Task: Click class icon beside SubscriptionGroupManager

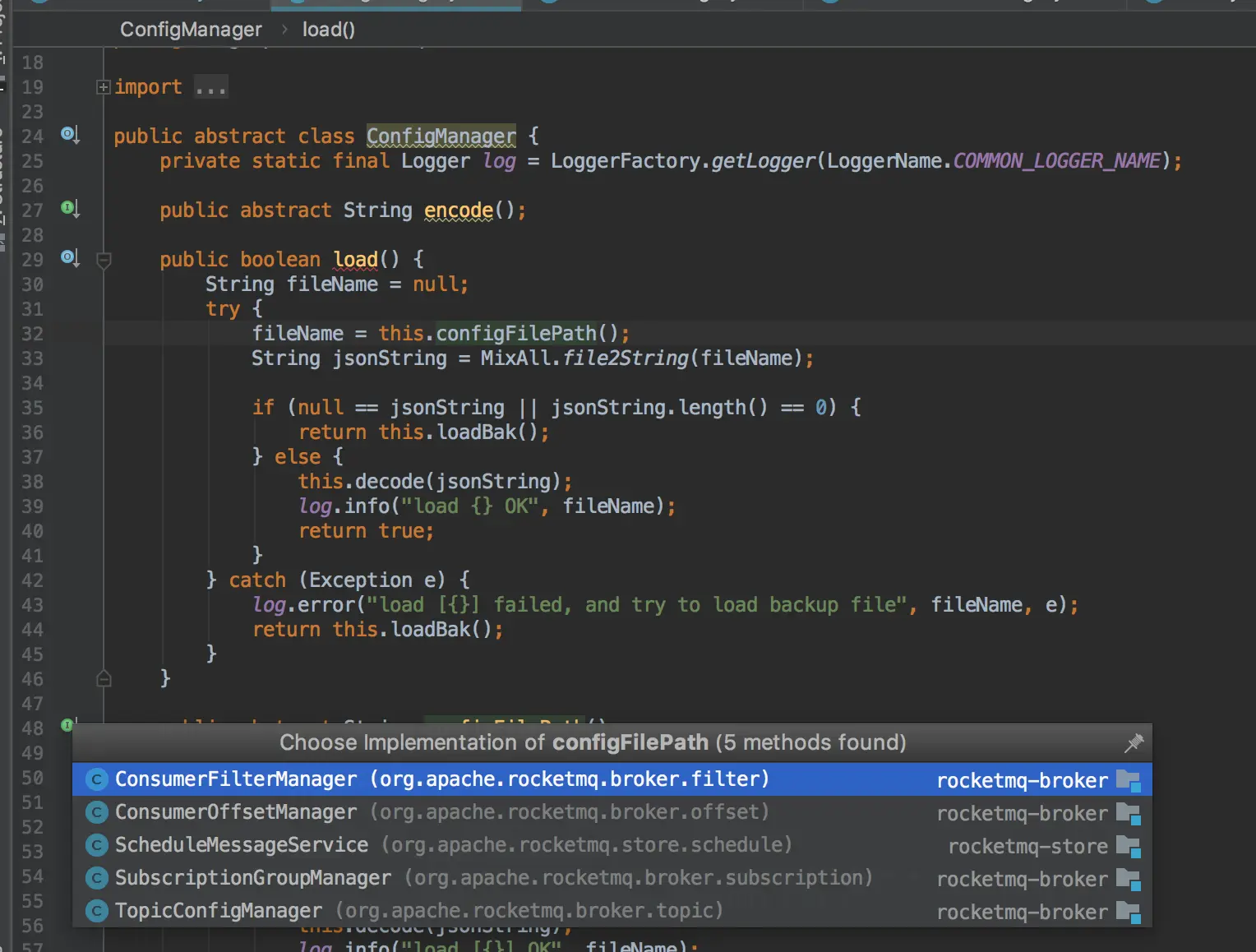Action: click(97, 878)
